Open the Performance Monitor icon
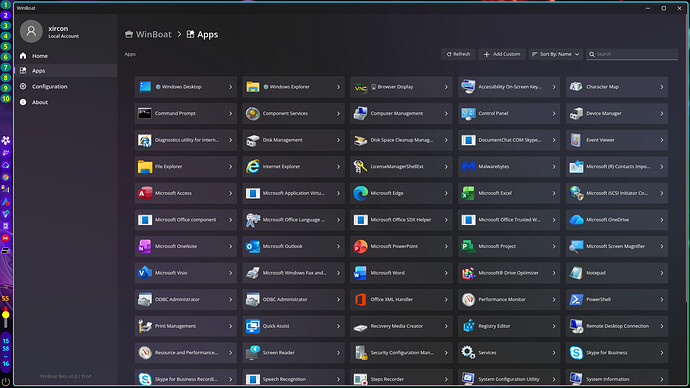 pos(468,299)
